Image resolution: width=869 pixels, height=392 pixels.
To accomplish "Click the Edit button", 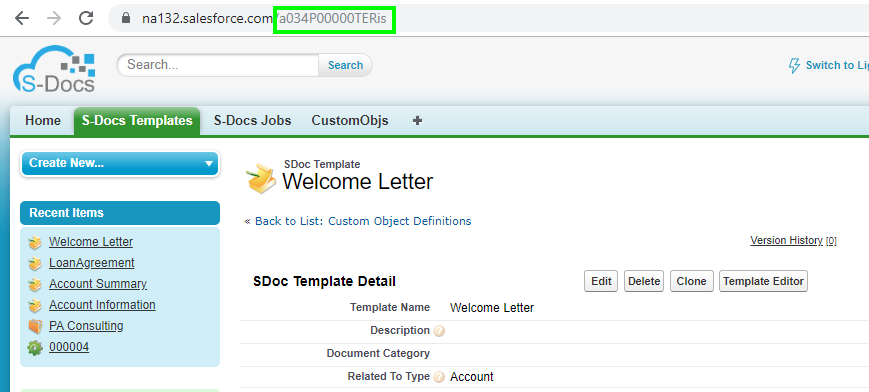I will coord(601,281).
